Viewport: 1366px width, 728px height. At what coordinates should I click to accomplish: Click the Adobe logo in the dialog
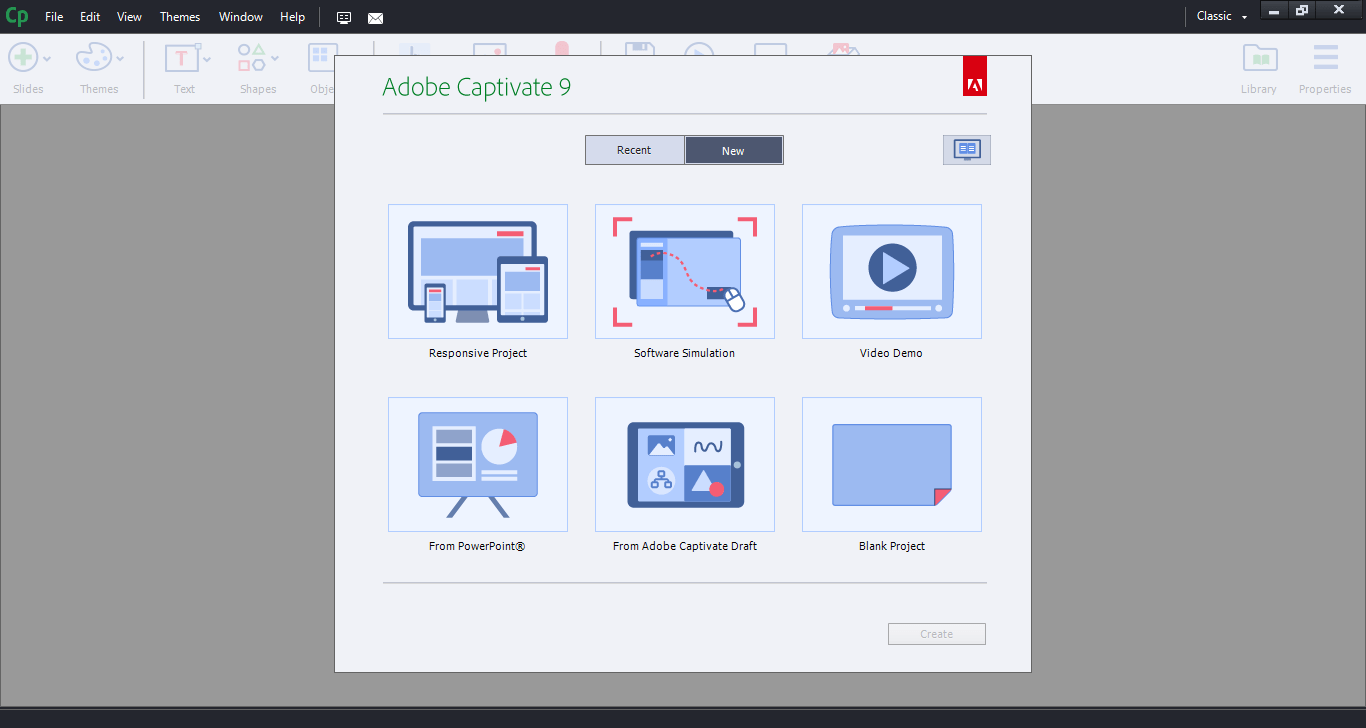[x=974, y=76]
